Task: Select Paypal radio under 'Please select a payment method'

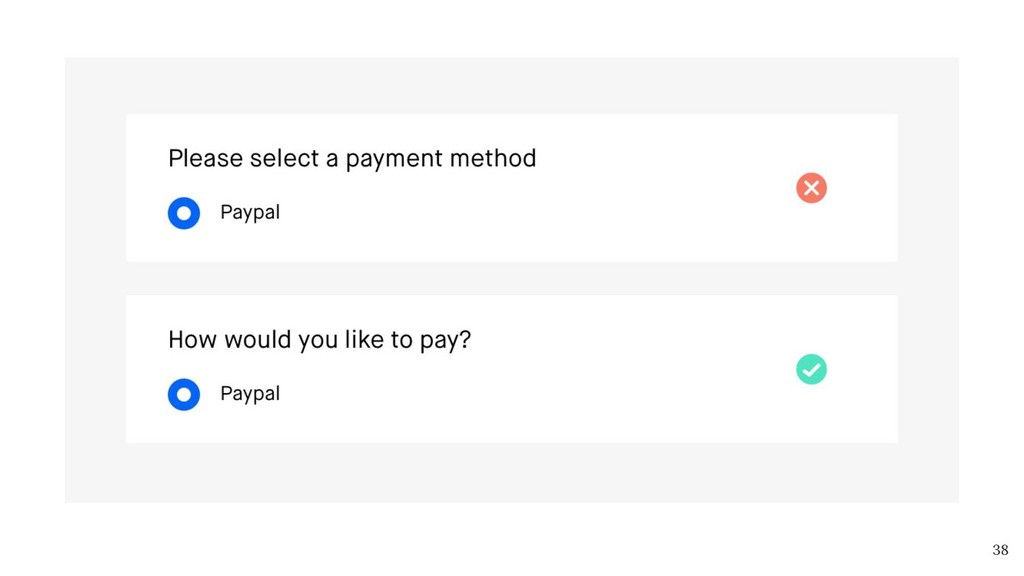Action: coord(184,213)
